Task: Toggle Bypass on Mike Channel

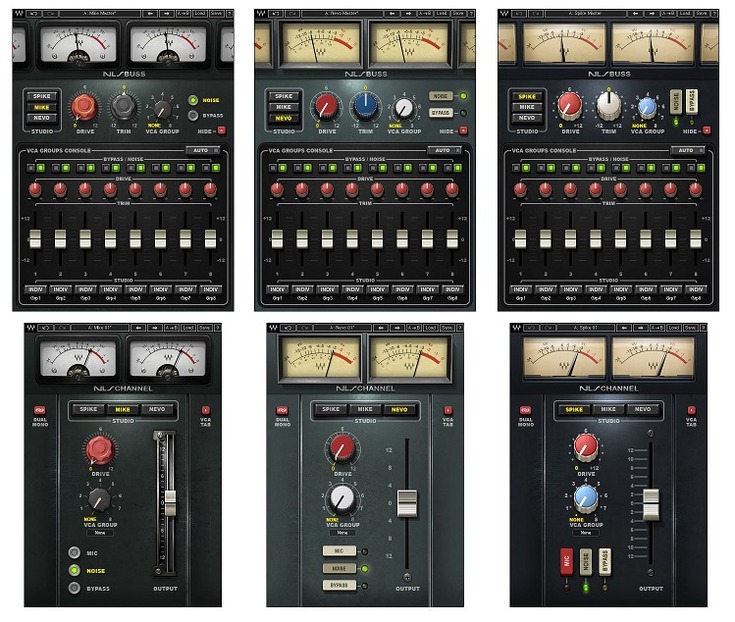Action: click(x=74, y=588)
